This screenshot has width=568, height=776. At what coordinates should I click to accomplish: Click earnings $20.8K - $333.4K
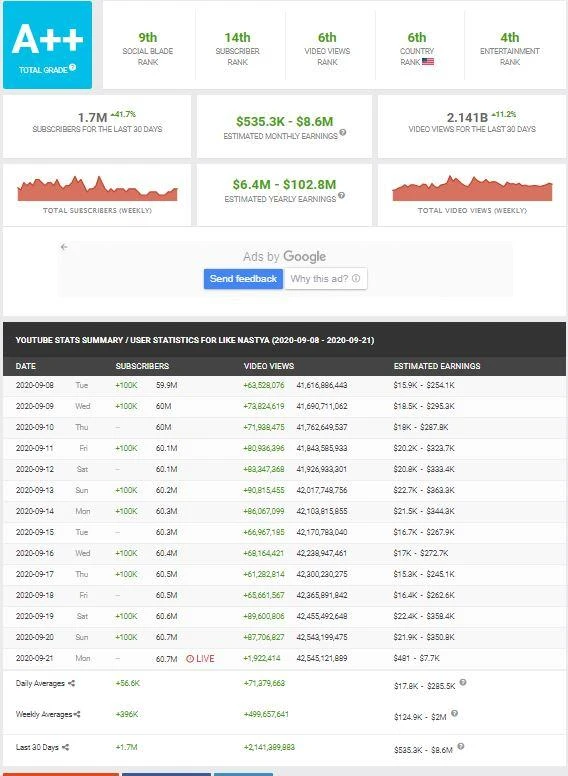[424, 469]
